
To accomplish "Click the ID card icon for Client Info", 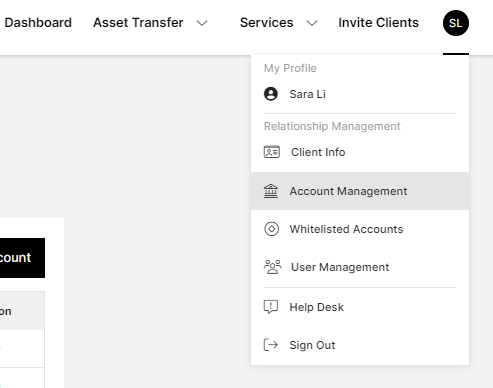I will (x=272, y=152).
